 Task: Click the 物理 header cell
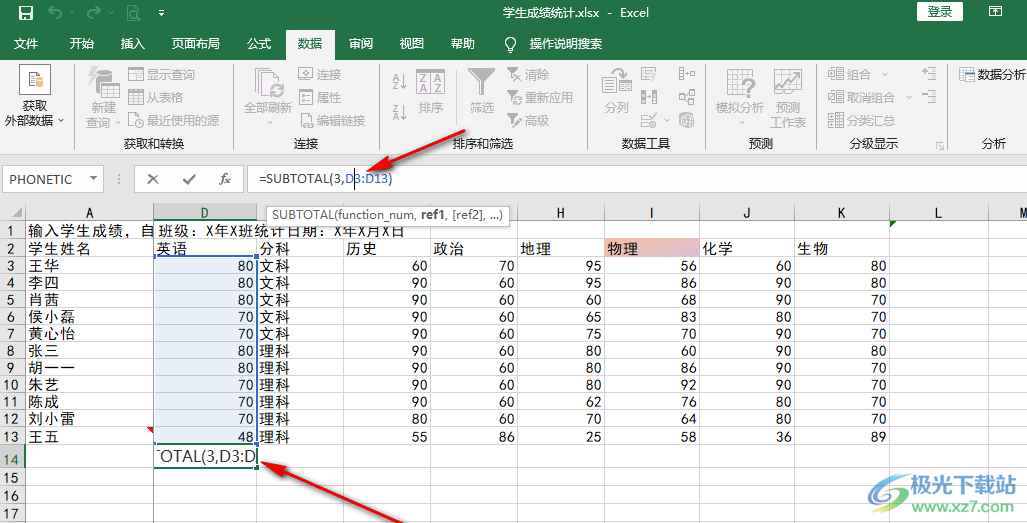(x=652, y=249)
